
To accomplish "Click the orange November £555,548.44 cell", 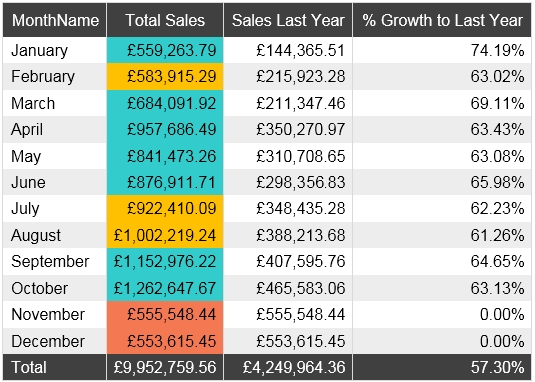I will pyautogui.click(x=165, y=314).
